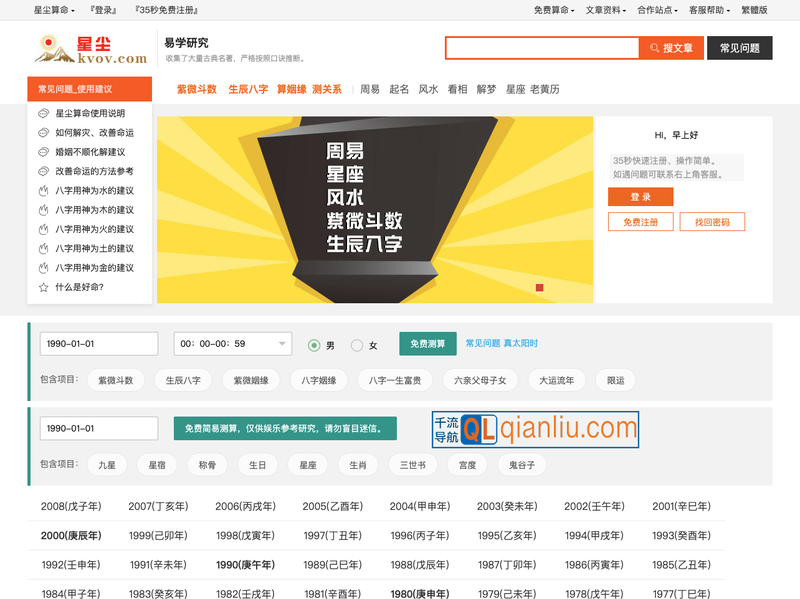
Task: Select the 女 gender radio button
Action: [x=356, y=344]
